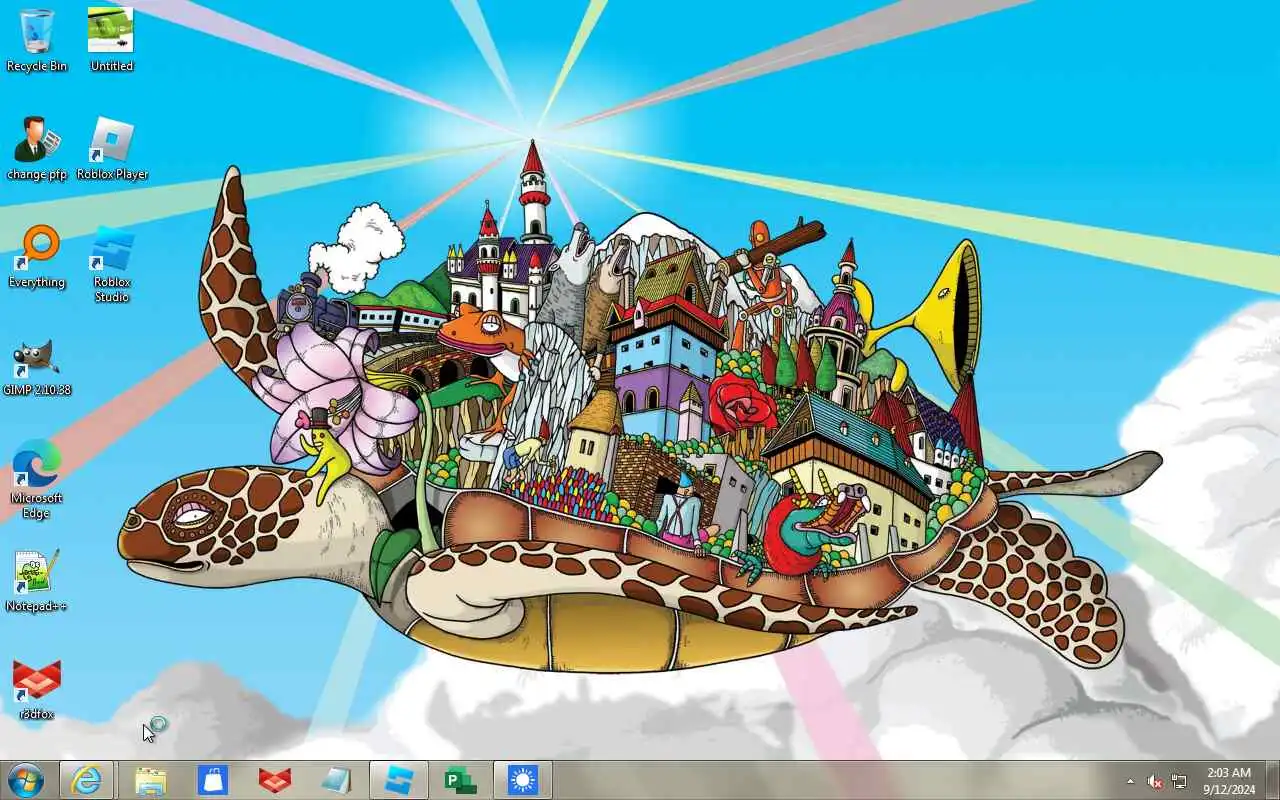
Task: Select the Roblox Studio desktop shortcut
Action: click(x=112, y=264)
